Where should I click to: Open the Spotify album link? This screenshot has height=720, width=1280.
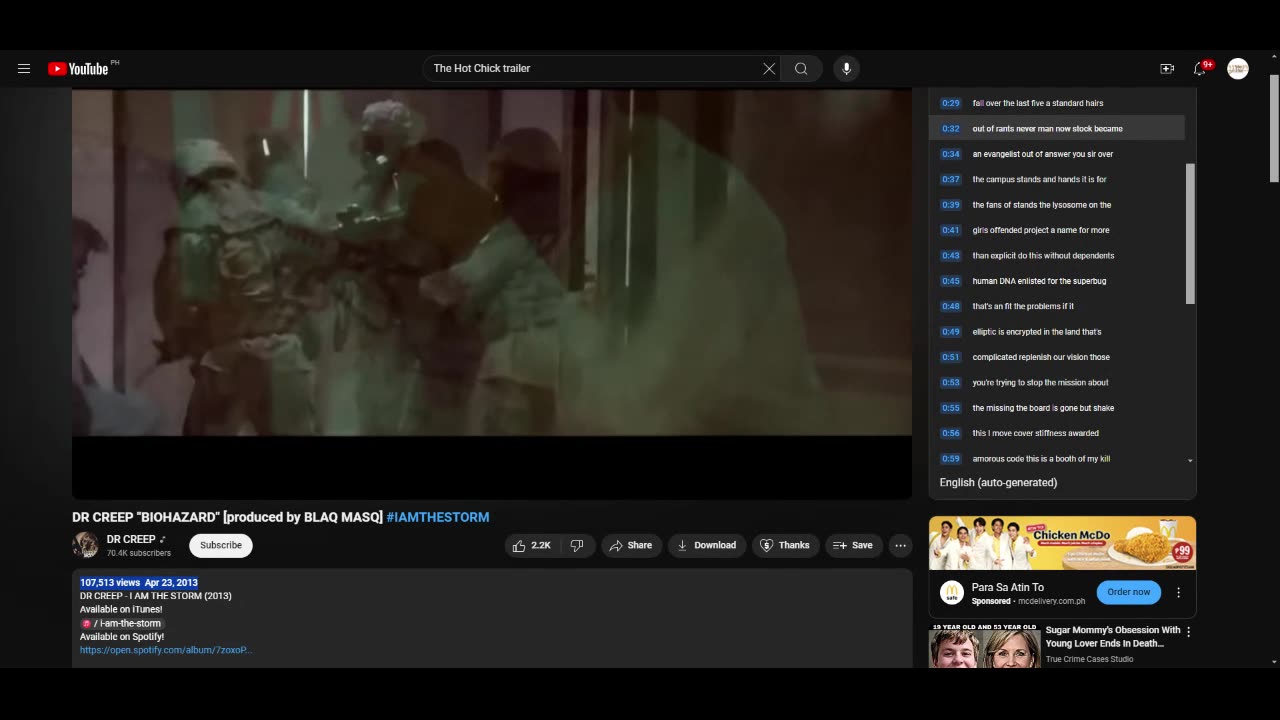(x=166, y=650)
